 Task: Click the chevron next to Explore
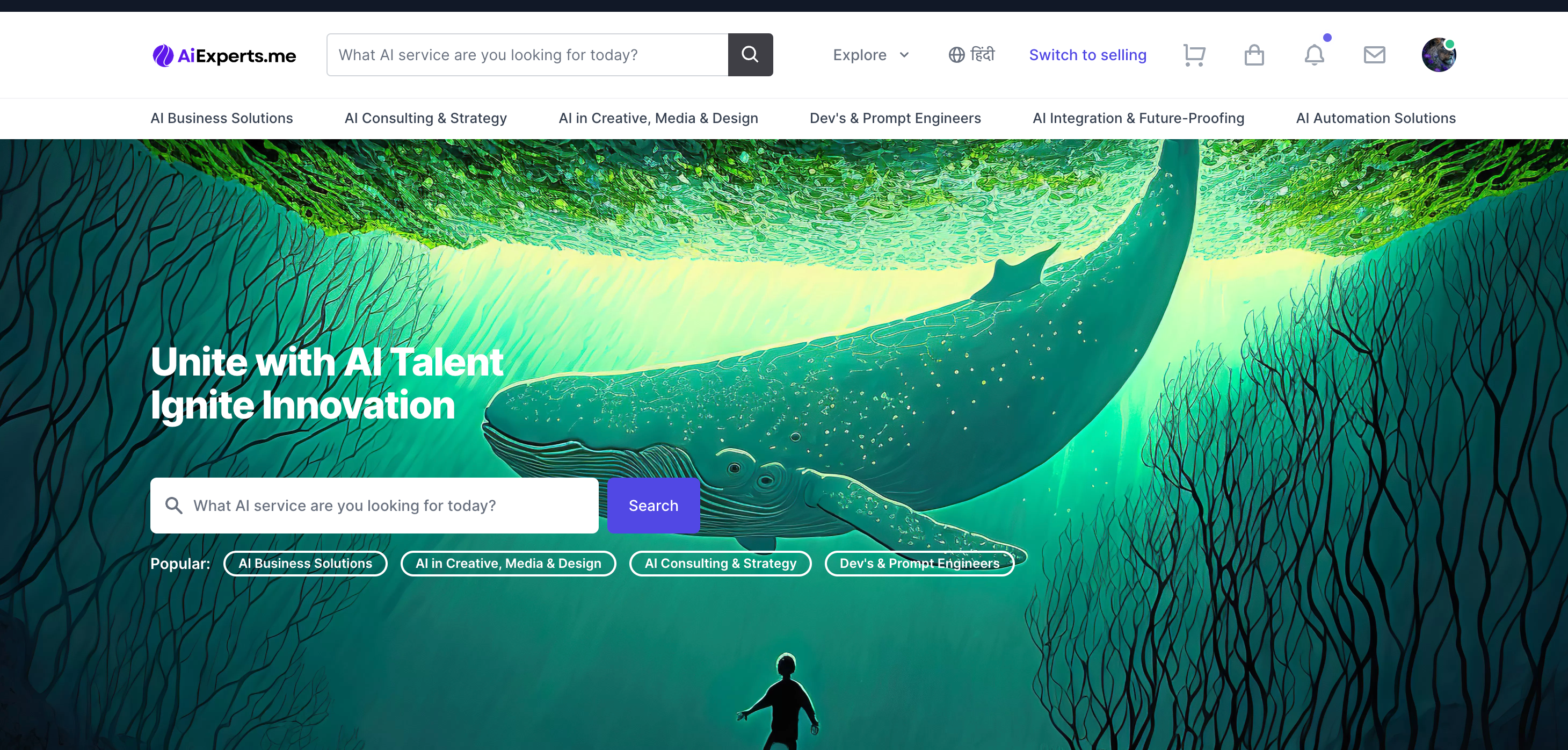(904, 55)
